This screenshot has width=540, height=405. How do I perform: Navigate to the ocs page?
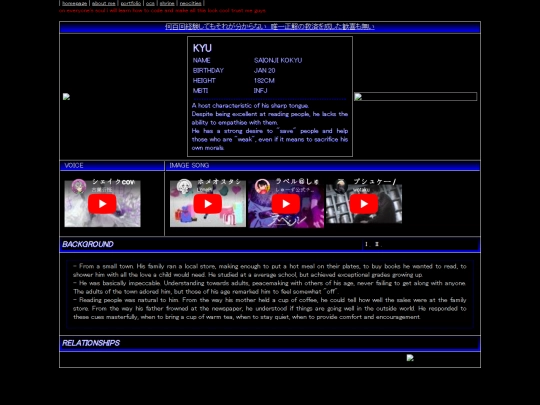(x=150, y=3)
